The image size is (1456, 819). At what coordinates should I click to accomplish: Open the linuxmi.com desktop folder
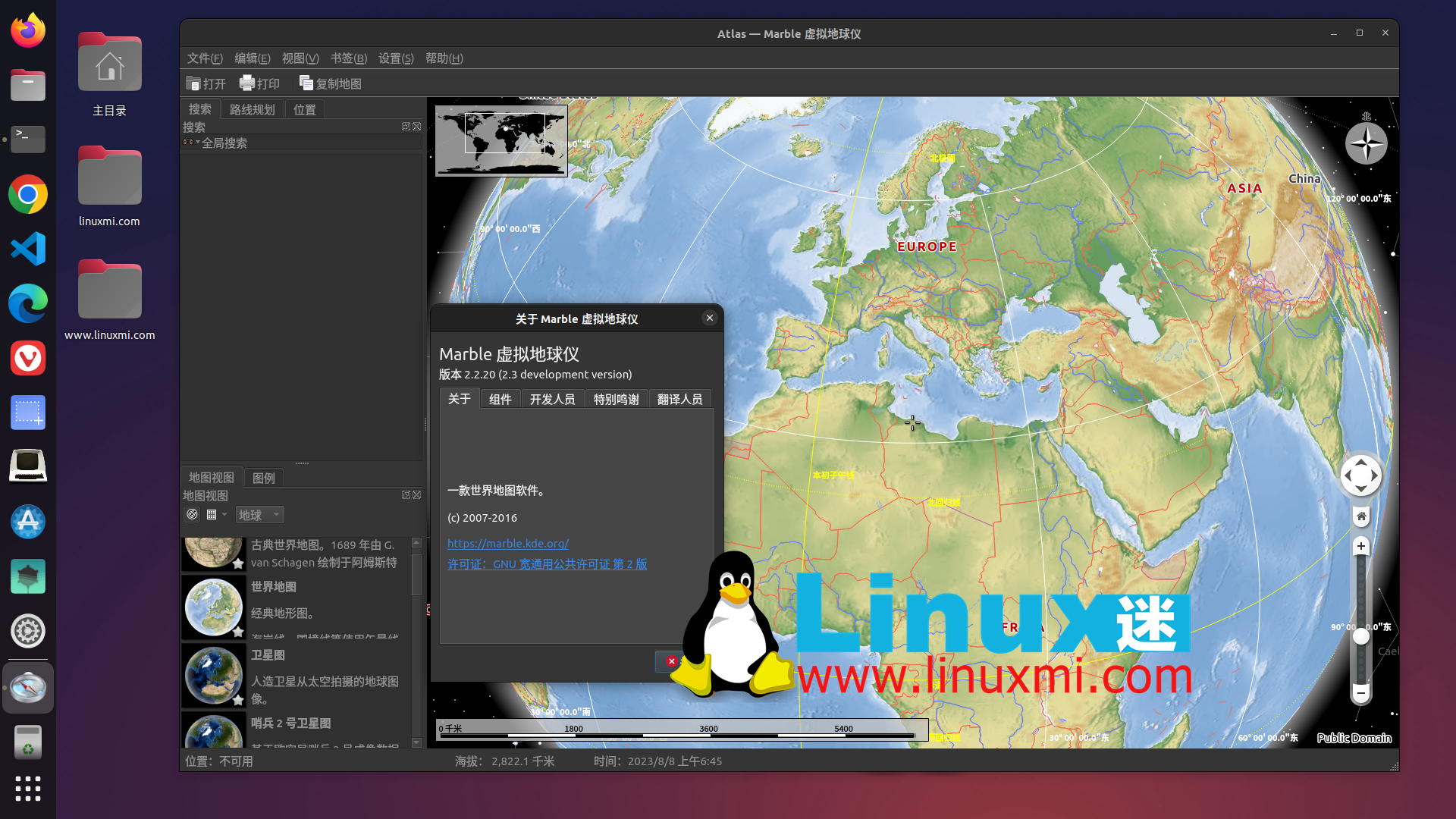coord(109,187)
